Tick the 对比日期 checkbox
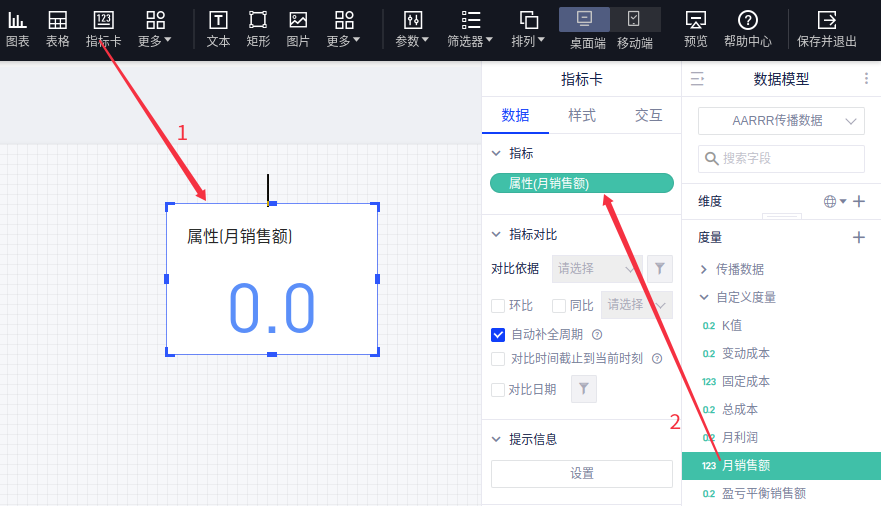This screenshot has height=506, width=881. coord(498,390)
